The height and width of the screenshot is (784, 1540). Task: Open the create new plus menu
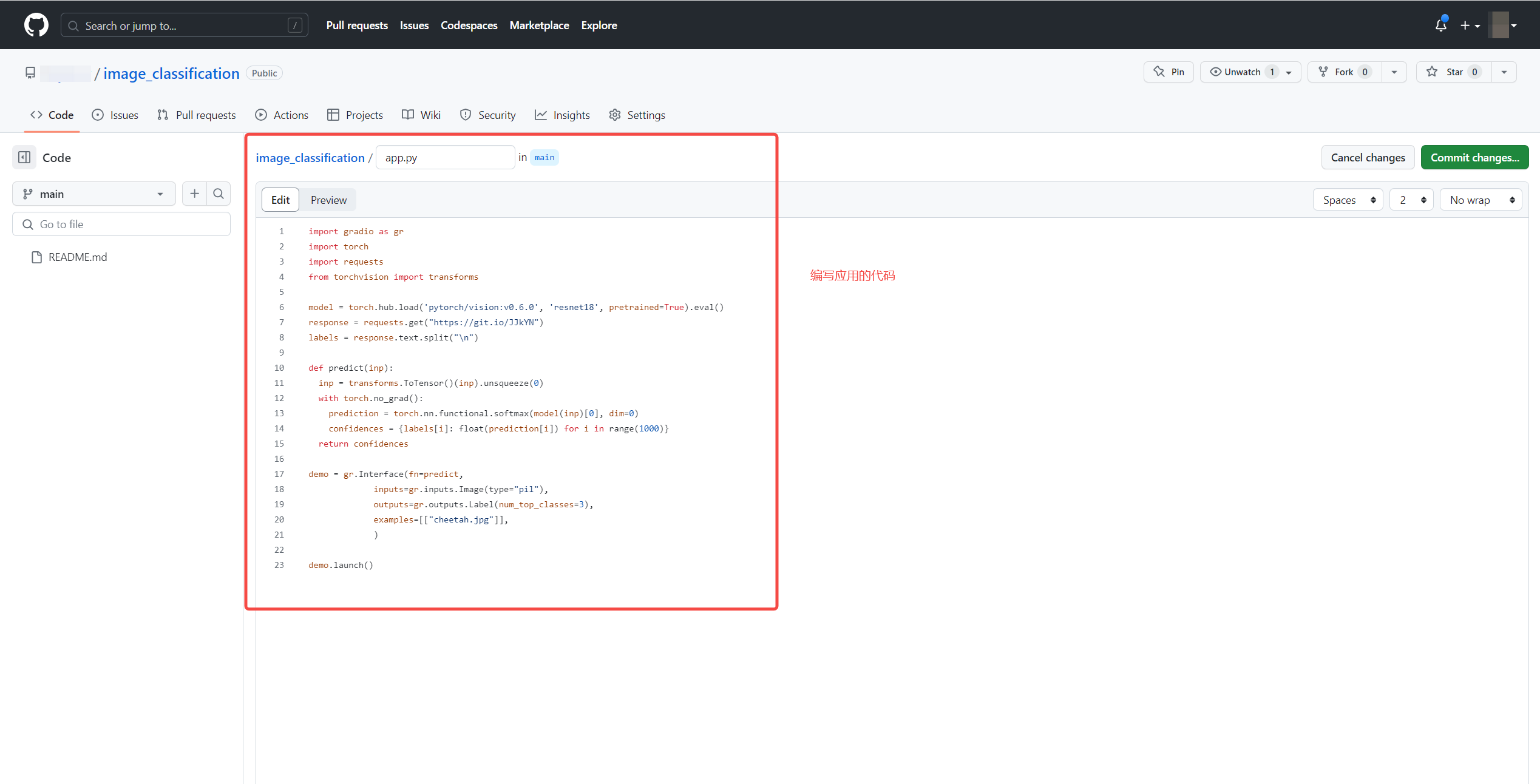coord(1470,25)
